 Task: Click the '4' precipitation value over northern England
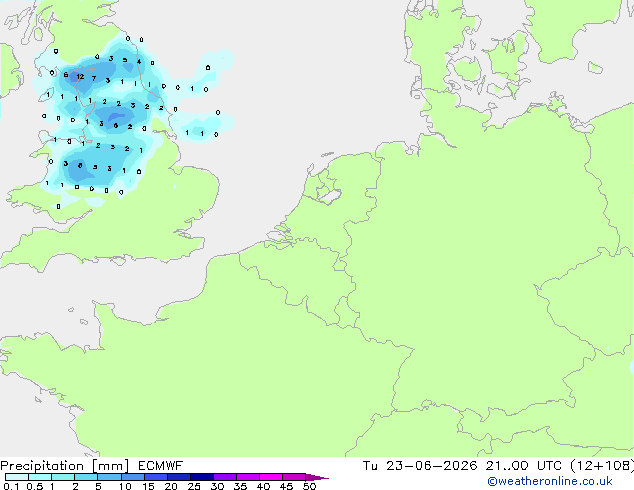pos(139,61)
